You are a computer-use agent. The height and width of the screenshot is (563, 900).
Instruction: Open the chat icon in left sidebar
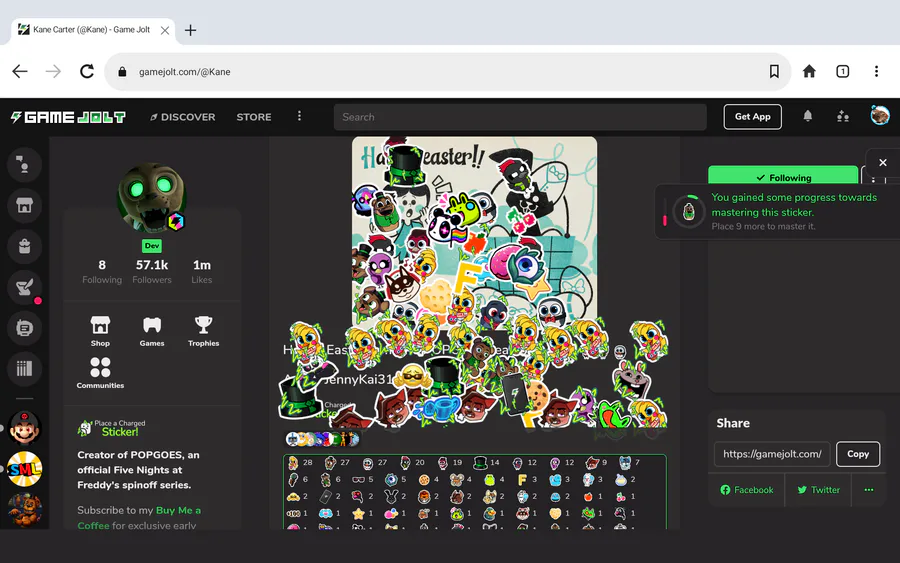pyautogui.click(x=24, y=165)
